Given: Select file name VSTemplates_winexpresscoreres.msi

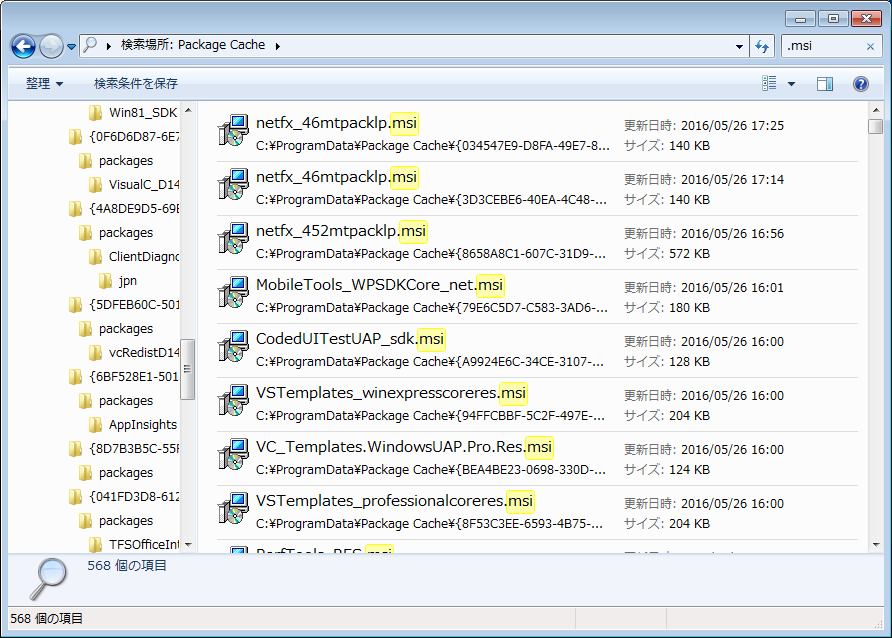Looking at the screenshot, I should tap(391, 393).
